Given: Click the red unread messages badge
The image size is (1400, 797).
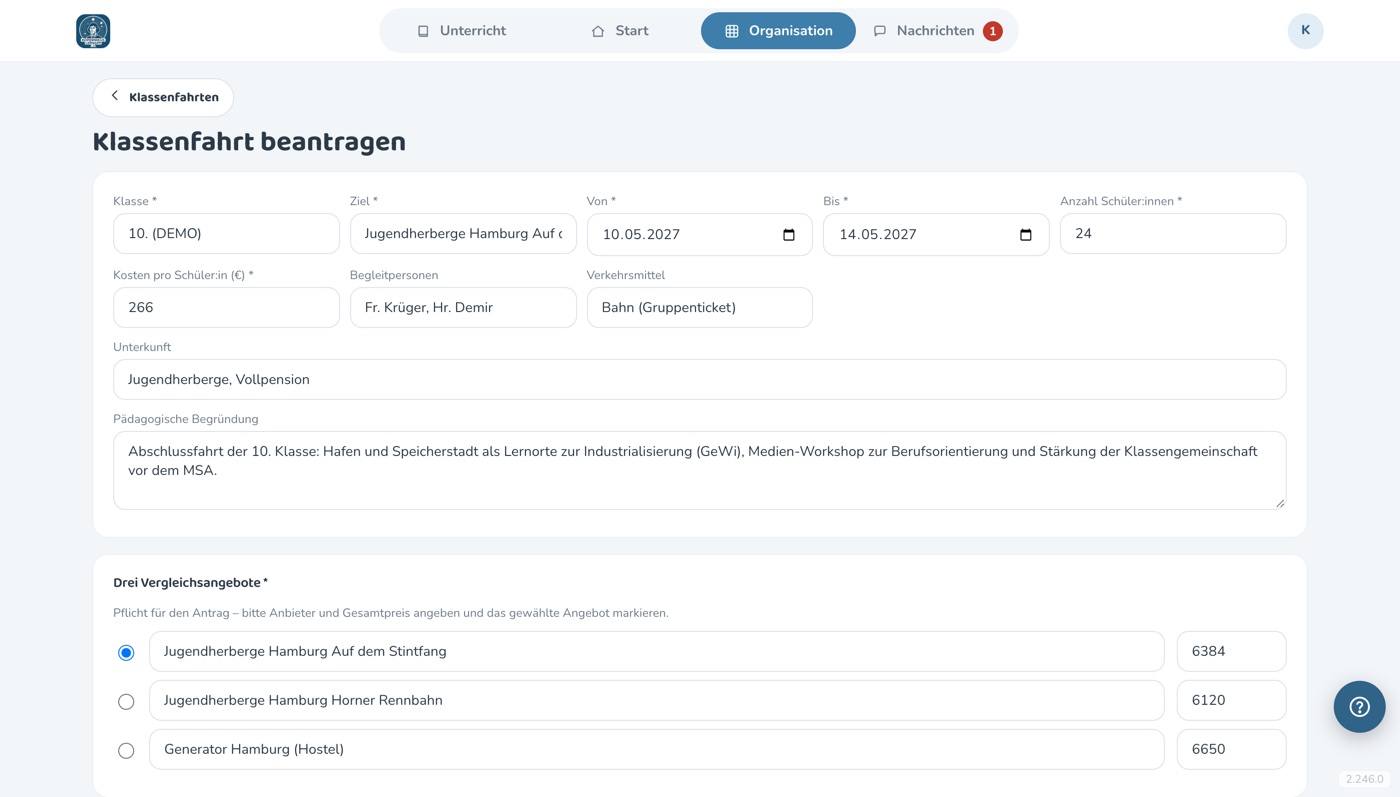Looking at the screenshot, I should (x=992, y=31).
